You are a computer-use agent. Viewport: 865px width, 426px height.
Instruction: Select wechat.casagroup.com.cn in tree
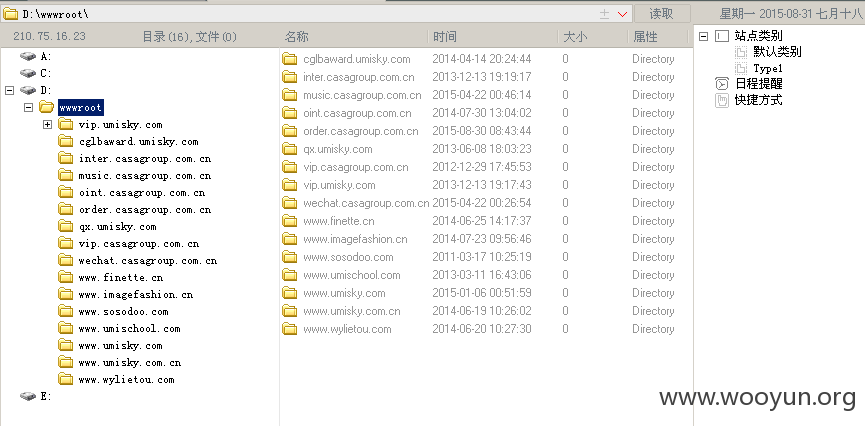pyautogui.click(x=147, y=261)
